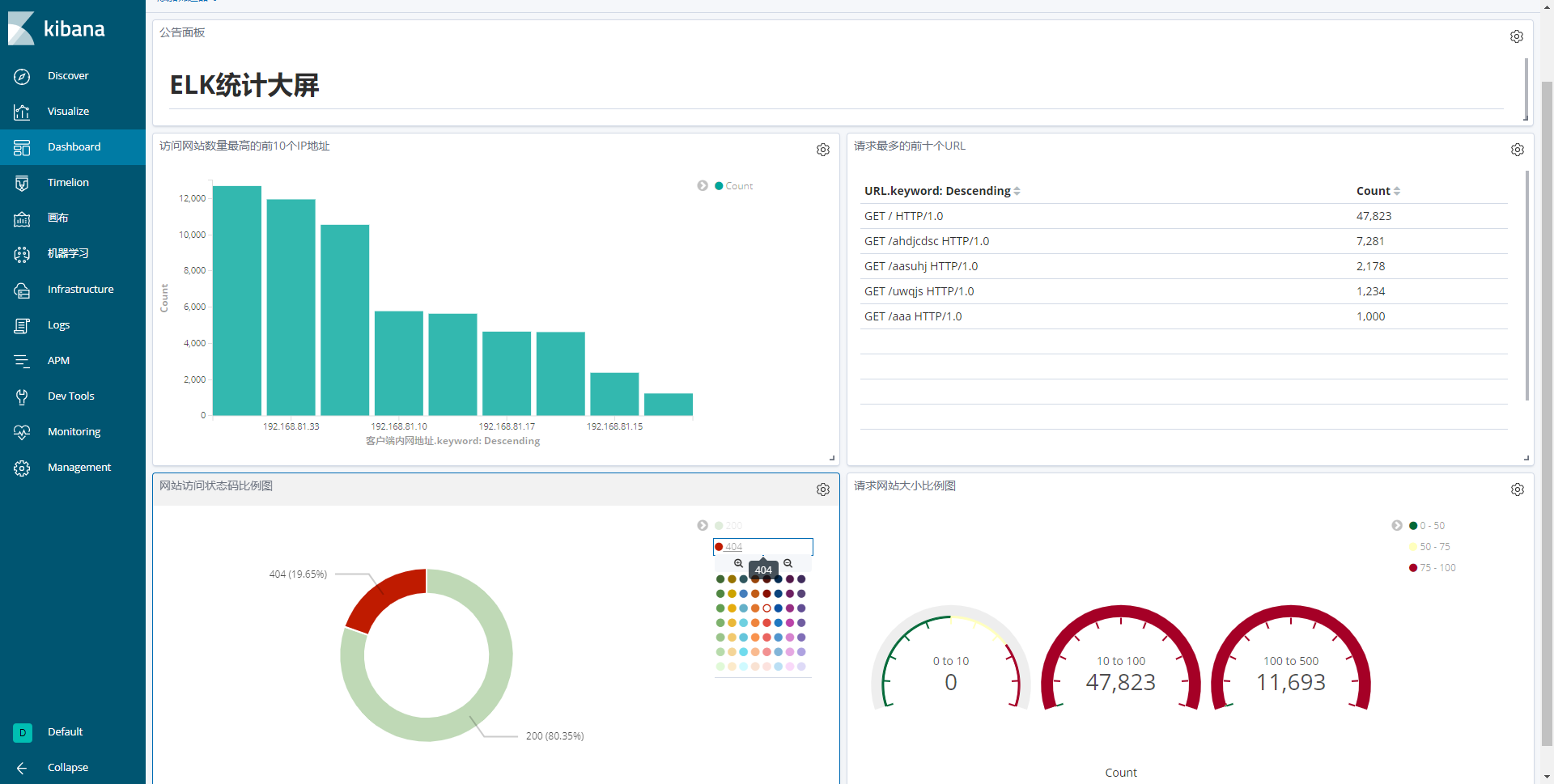Click the "ELK统计大屏" heading
Screen dimensions: 1554x784
(244, 85)
